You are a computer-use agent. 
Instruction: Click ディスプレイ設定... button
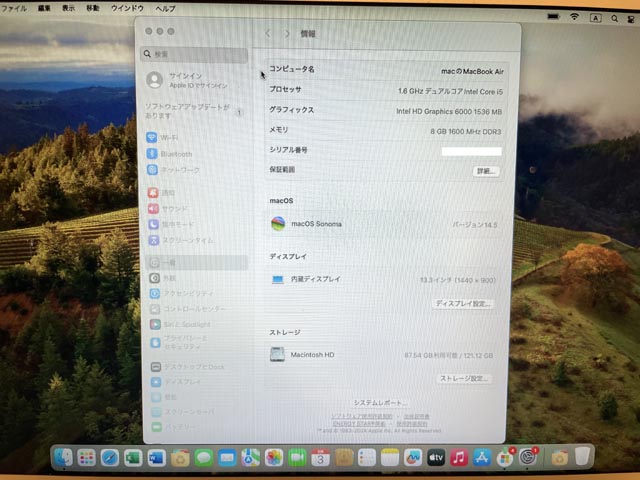(x=464, y=303)
